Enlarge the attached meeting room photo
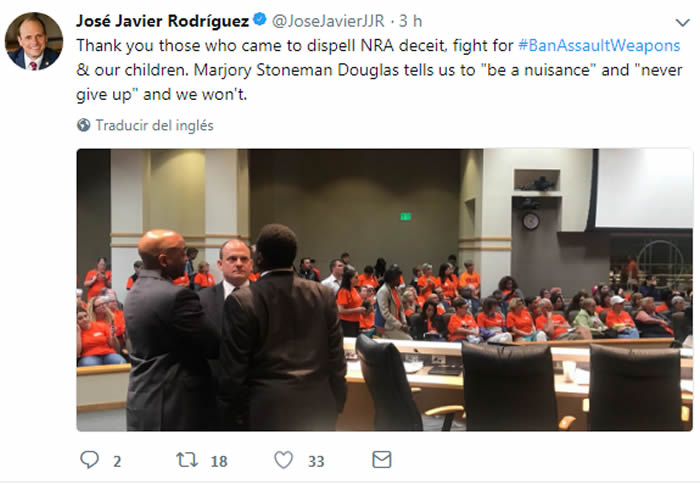Viewport: 700px width, 485px height. [x=385, y=290]
